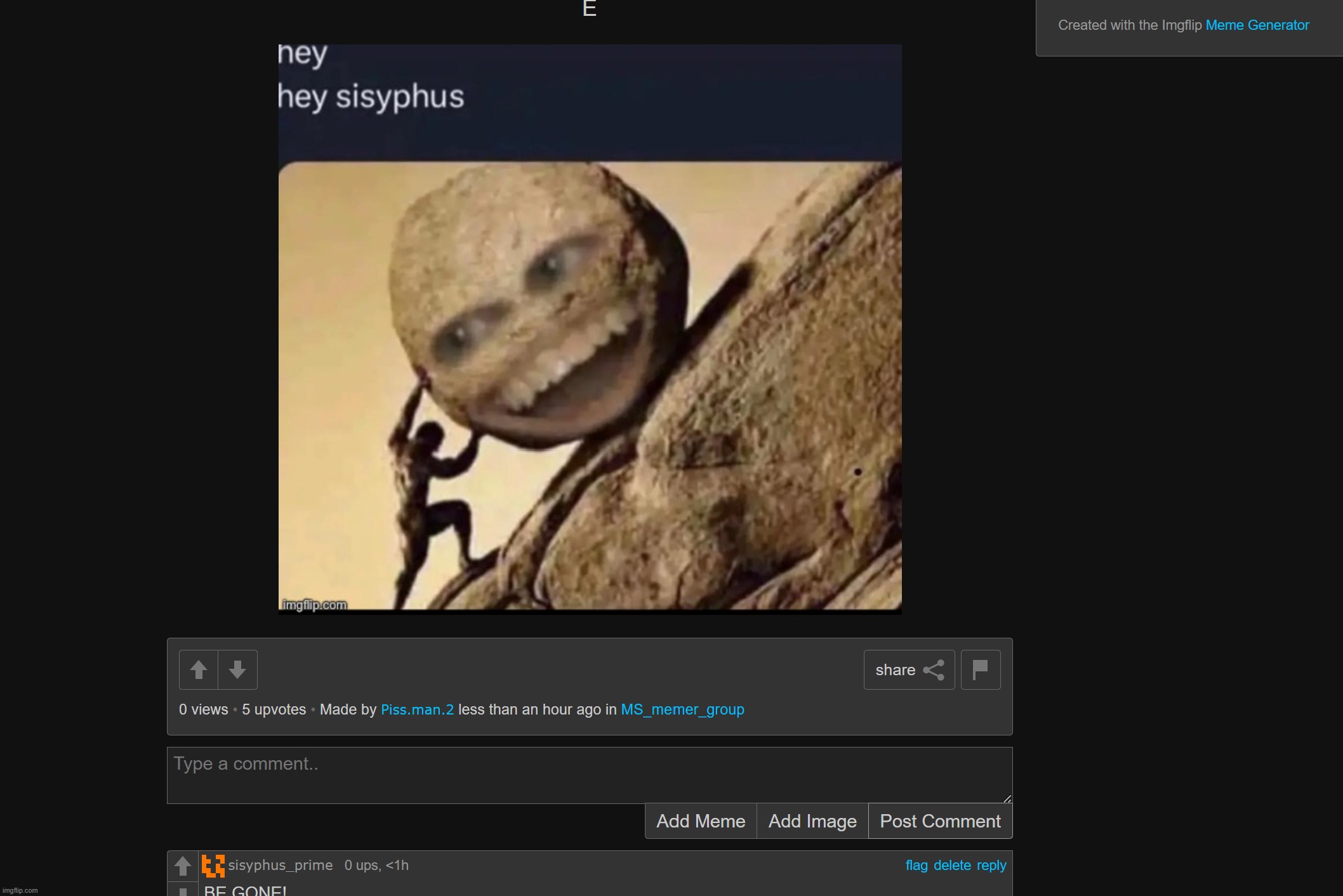The image size is (1343, 896).
Task: Grab the comment box resize handle
Action: 1007,798
